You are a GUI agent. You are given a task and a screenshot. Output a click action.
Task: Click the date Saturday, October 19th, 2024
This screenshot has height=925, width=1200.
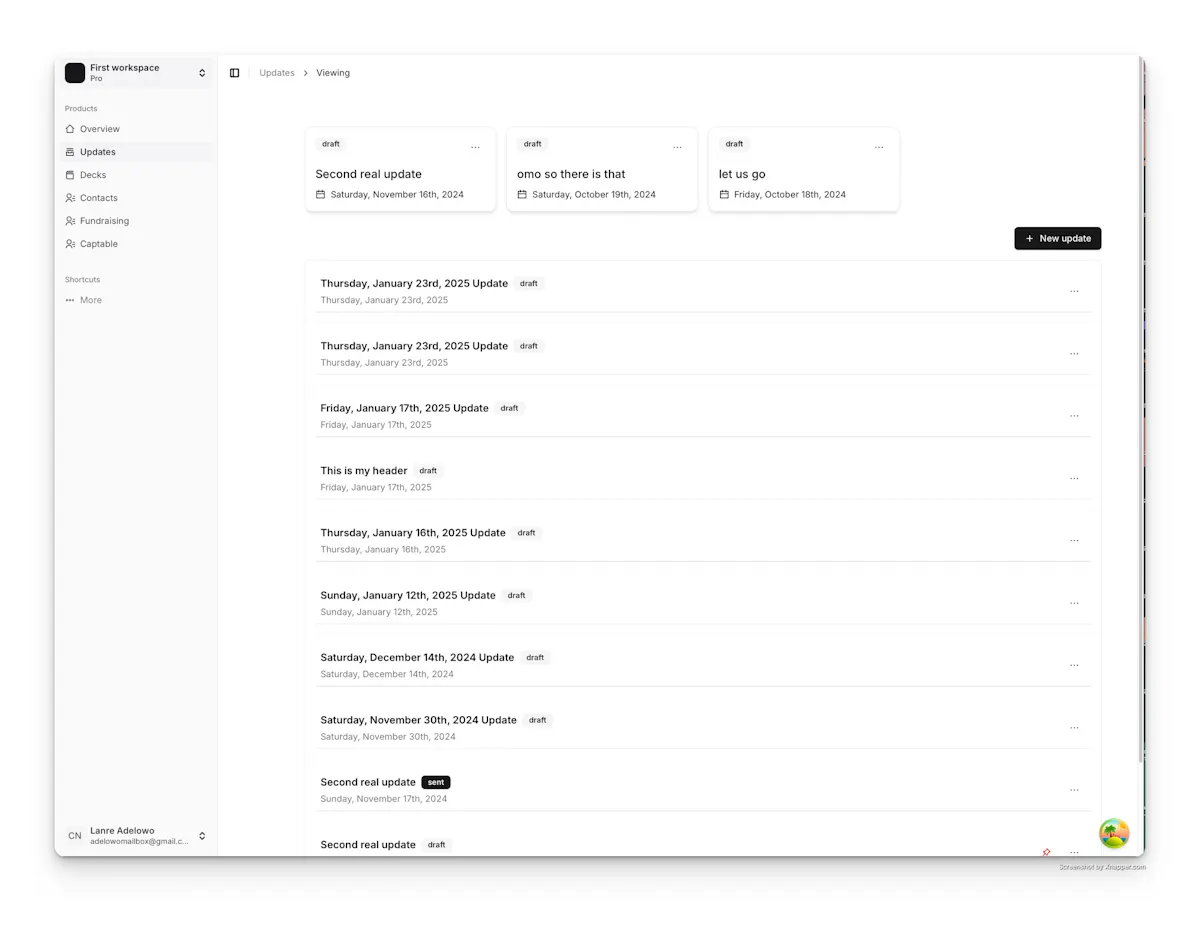pos(594,194)
